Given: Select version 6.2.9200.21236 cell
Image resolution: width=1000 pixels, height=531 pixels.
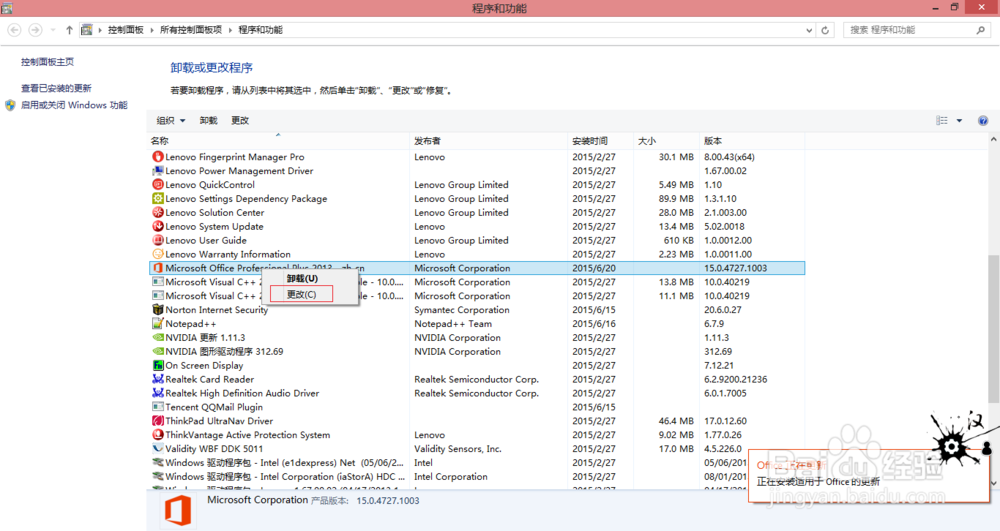Looking at the screenshot, I should point(735,379).
